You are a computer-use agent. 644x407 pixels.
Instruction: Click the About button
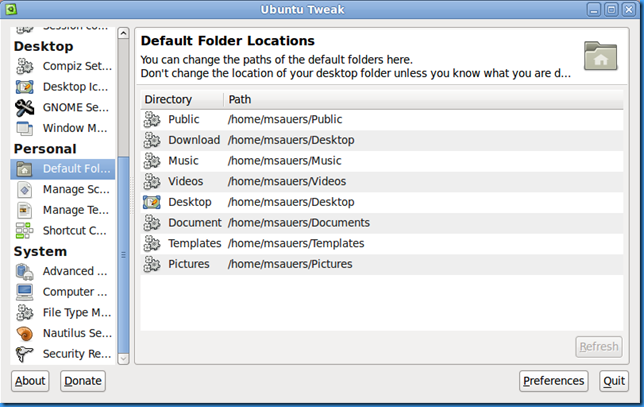[x=30, y=381]
